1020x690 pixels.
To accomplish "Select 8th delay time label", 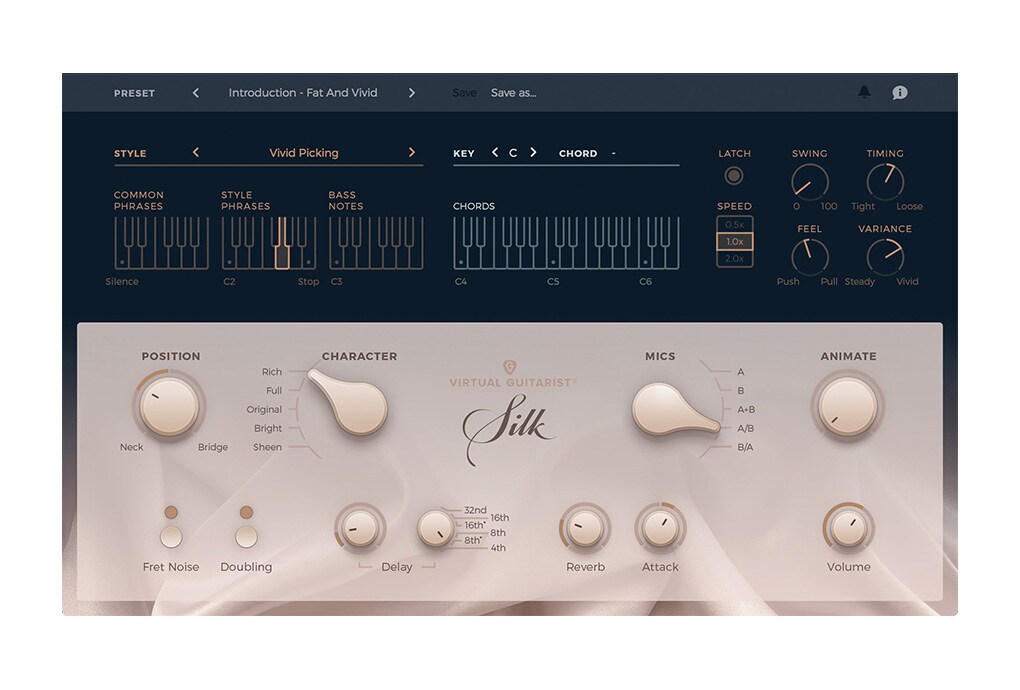I will tap(498, 533).
